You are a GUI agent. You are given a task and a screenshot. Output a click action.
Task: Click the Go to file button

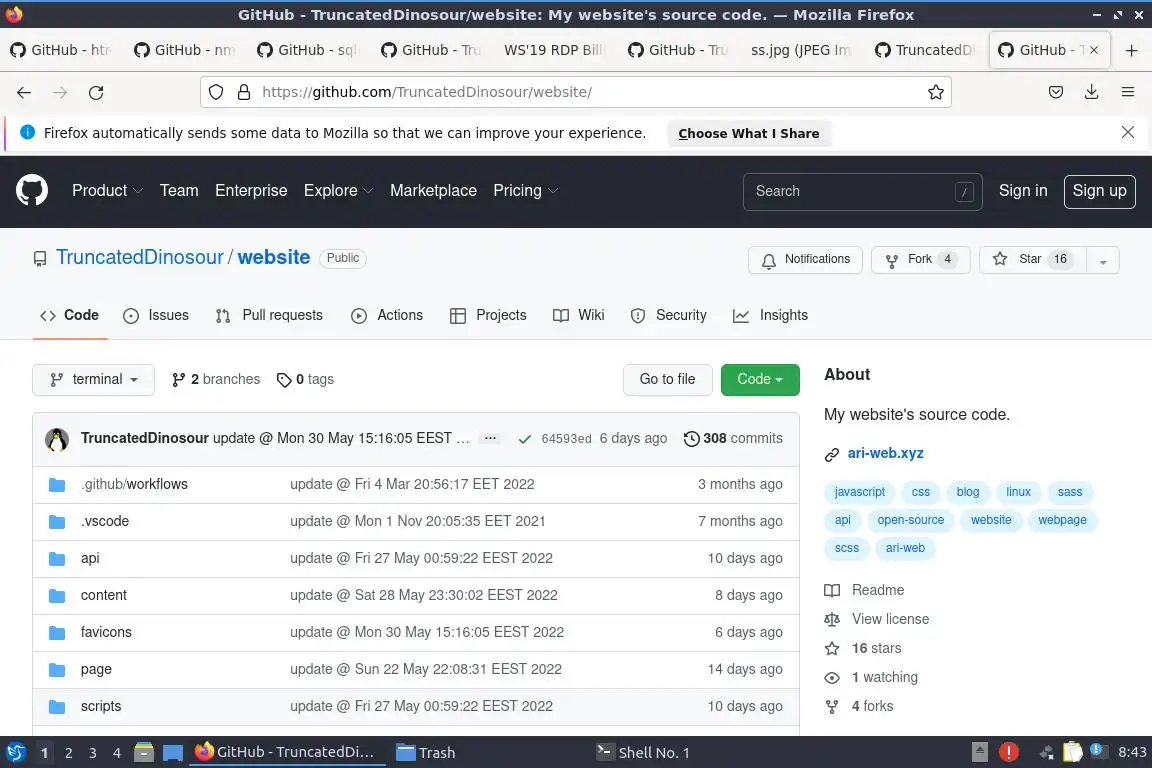coord(667,380)
